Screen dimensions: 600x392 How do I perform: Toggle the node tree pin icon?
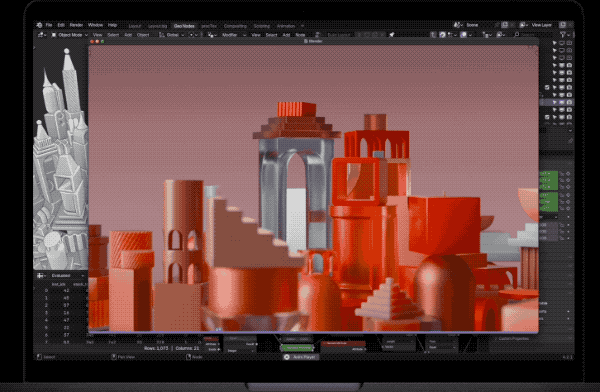[x=392, y=35]
